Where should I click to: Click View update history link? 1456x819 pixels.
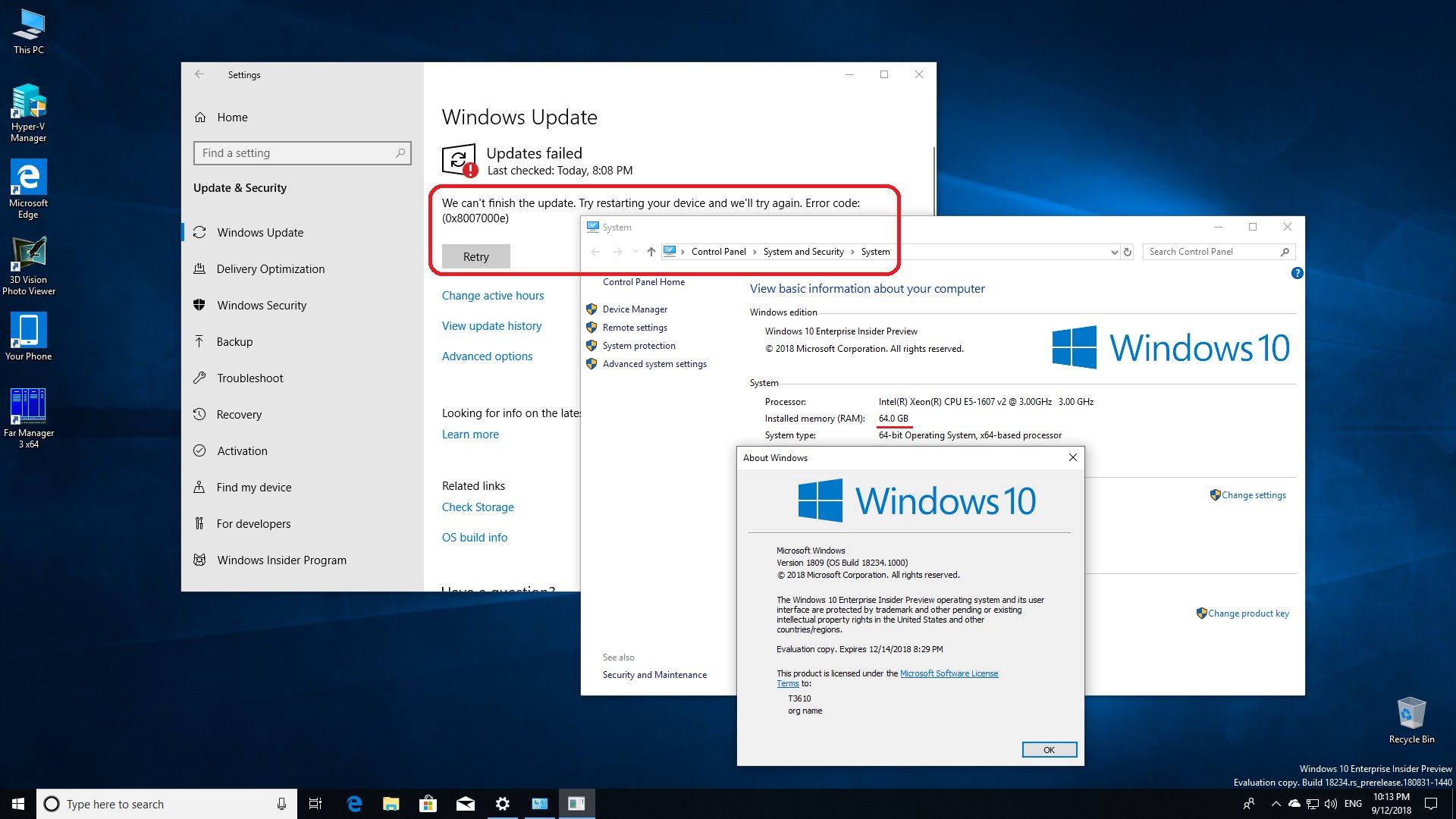click(491, 326)
